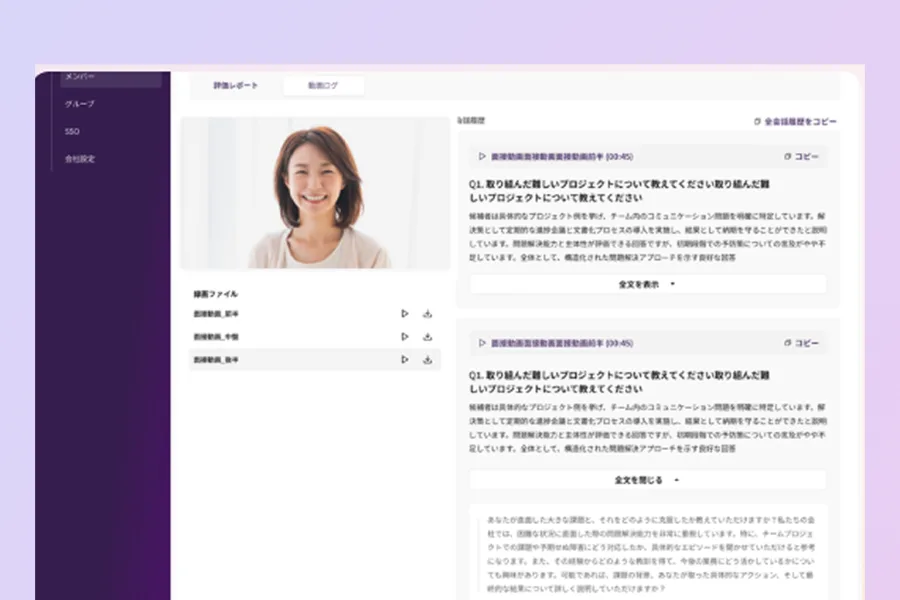Expand the full text with 全文を表示

[647, 284]
